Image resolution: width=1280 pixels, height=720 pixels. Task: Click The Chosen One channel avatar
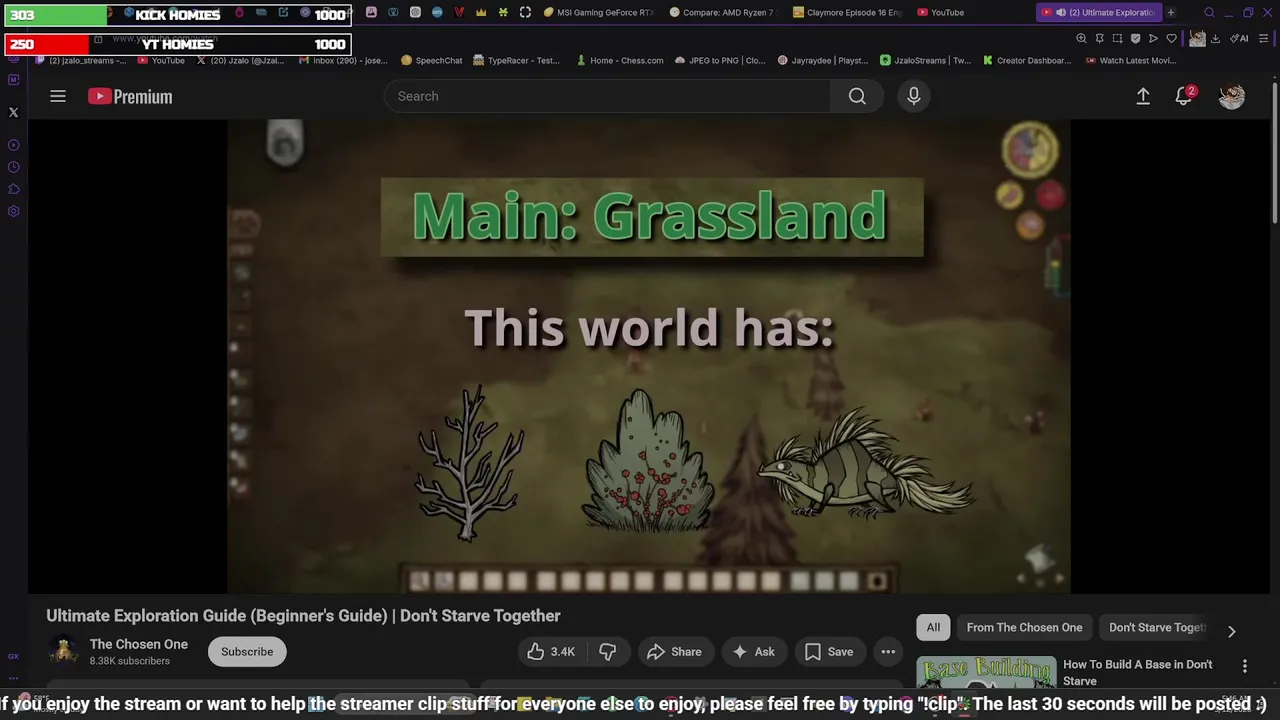[63, 652]
